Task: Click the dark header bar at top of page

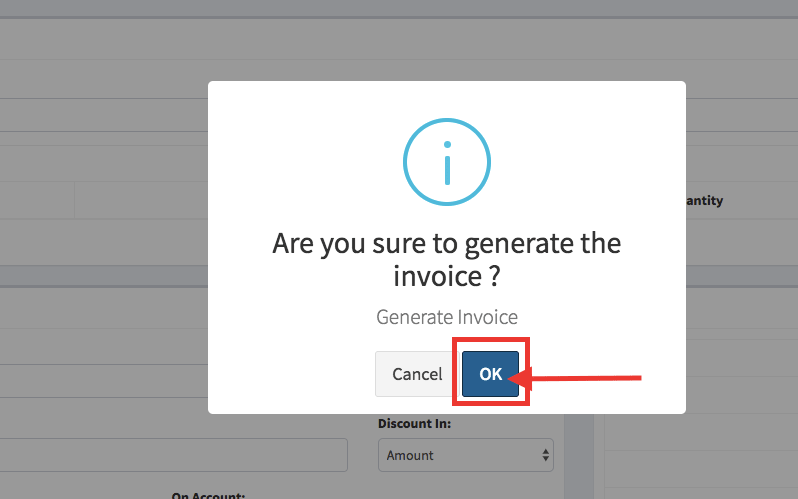Action: [399, 9]
